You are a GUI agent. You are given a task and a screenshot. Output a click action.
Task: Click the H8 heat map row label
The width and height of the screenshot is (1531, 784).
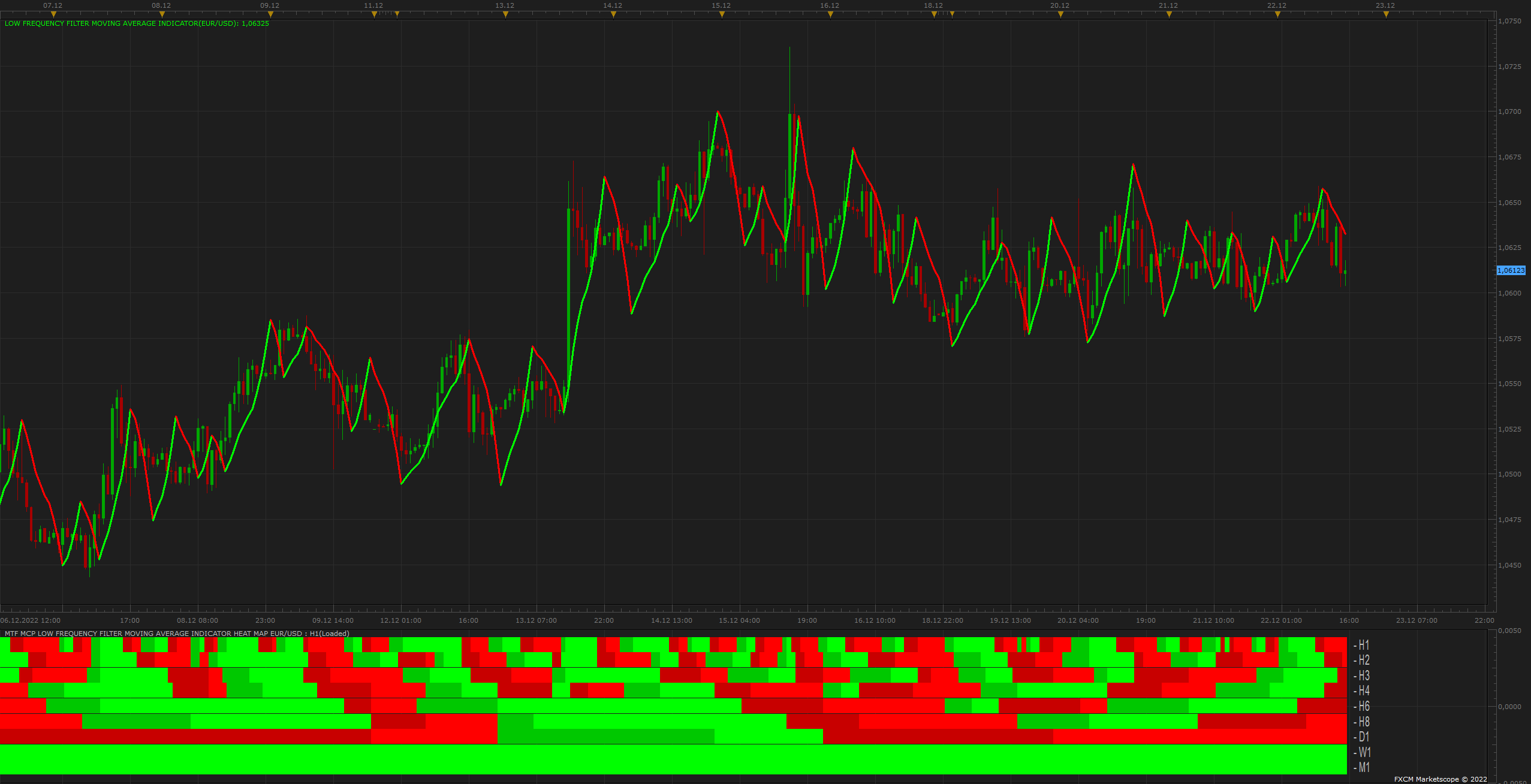[1361, 722]
